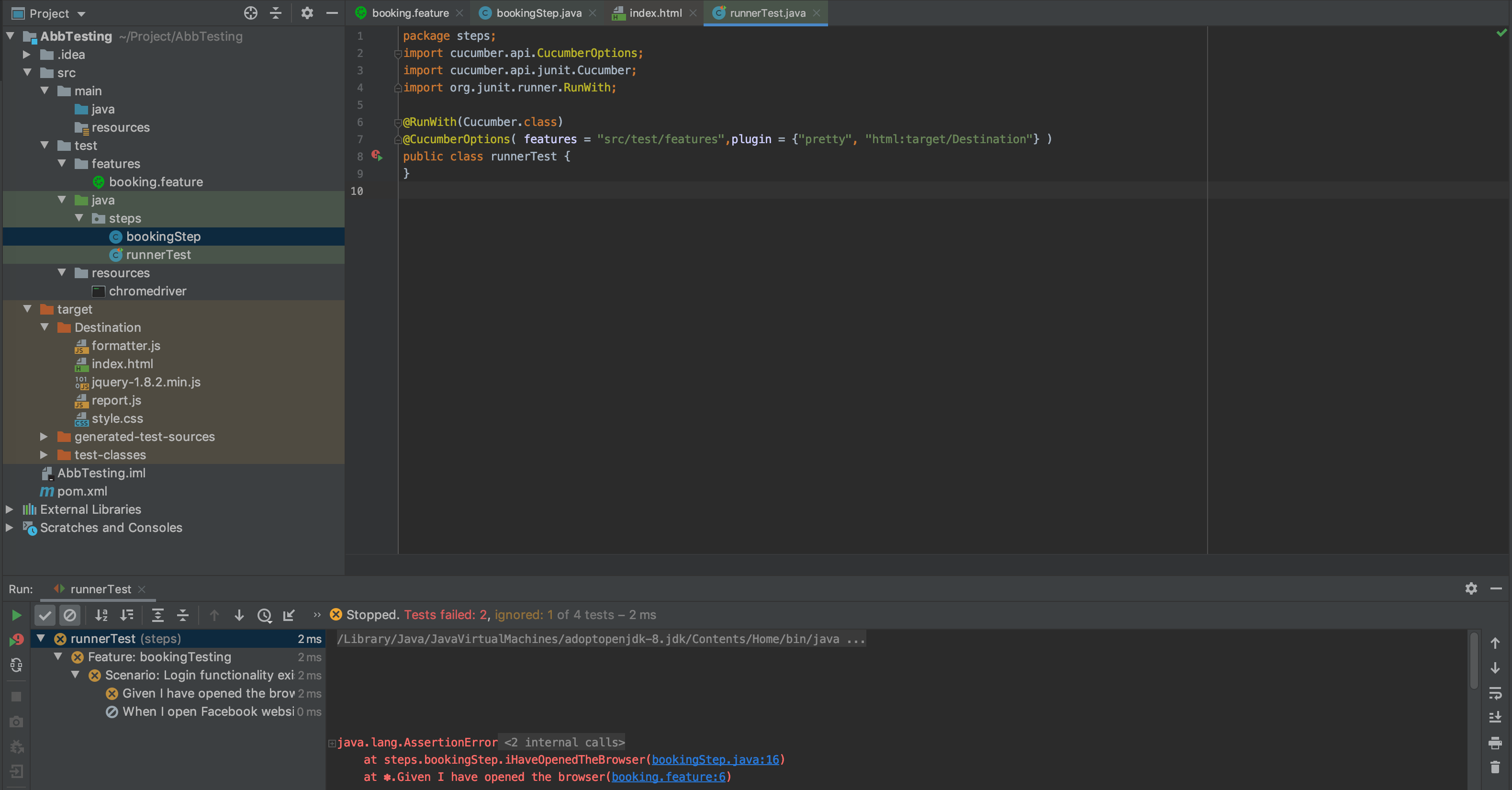Open booking.feature:6 from stack trace
Image resolution: width=1512 pixels, height=790 pixels.
[670, 777]
